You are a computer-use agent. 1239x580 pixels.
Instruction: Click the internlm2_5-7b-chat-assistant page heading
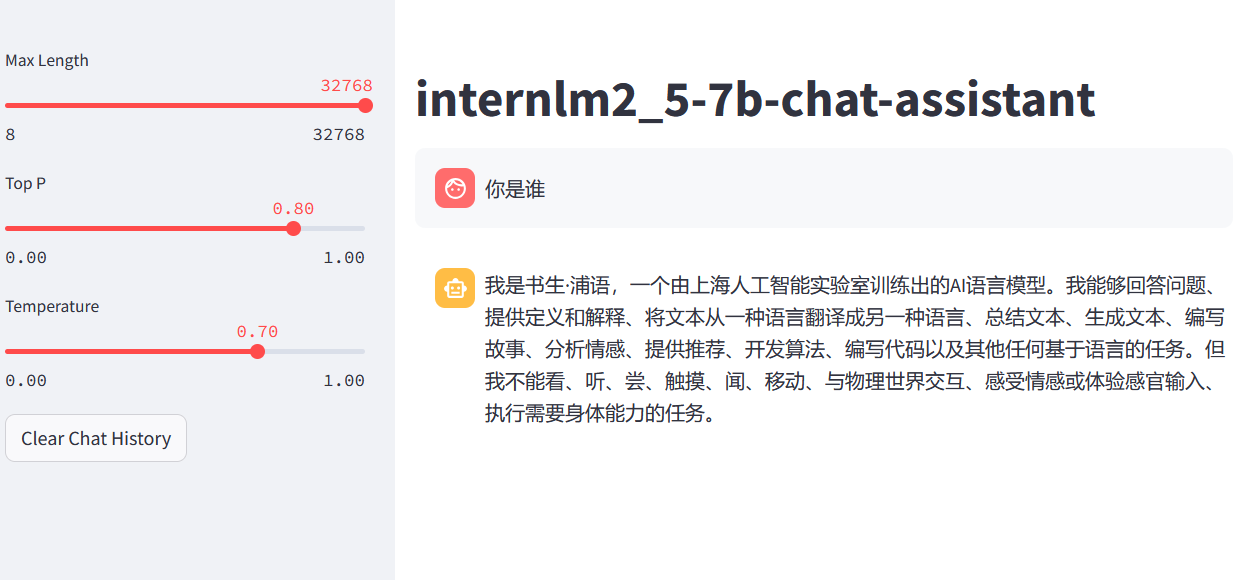pyautogui.click(x=755, y=100)
